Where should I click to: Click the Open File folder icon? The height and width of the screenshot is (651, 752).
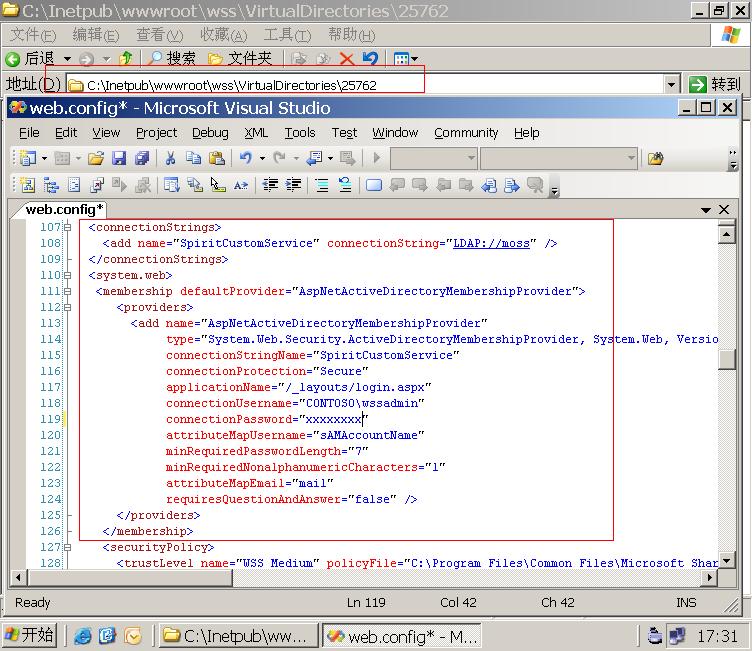(96, 158)
